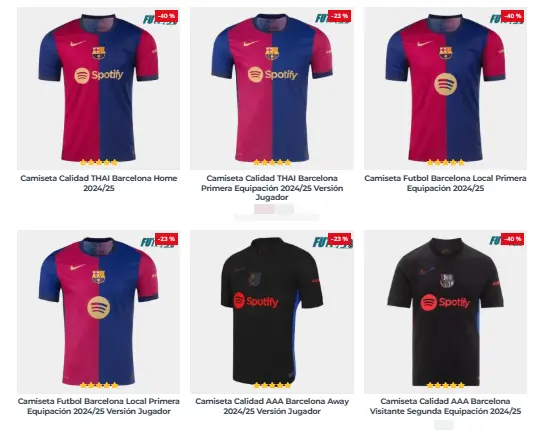536x442 pixels.
Task: Click the -40 % badge on the THAI Home shirt
Action: pyautogui.click(x=166, y=16)
